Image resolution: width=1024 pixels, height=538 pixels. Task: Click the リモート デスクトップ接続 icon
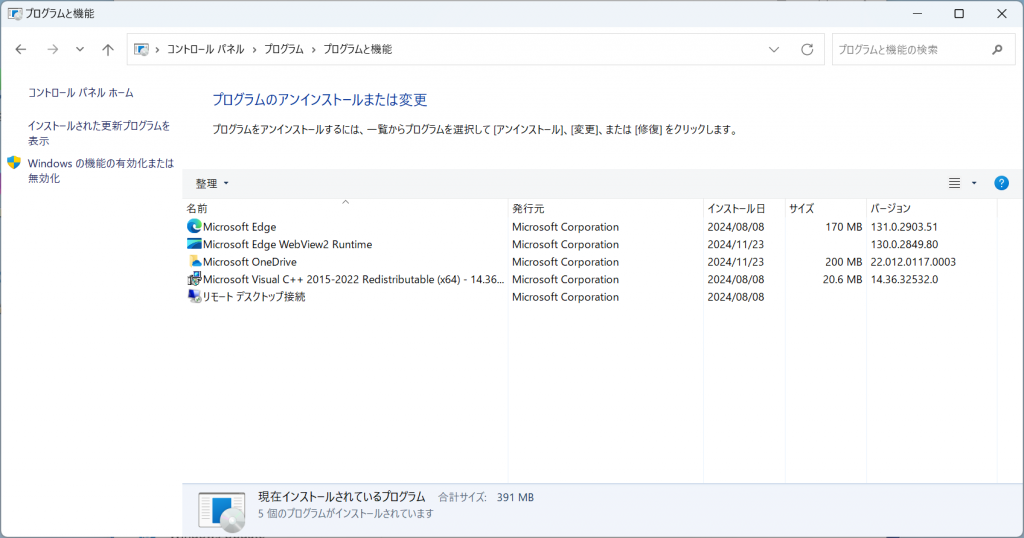(x=194, y=296)
